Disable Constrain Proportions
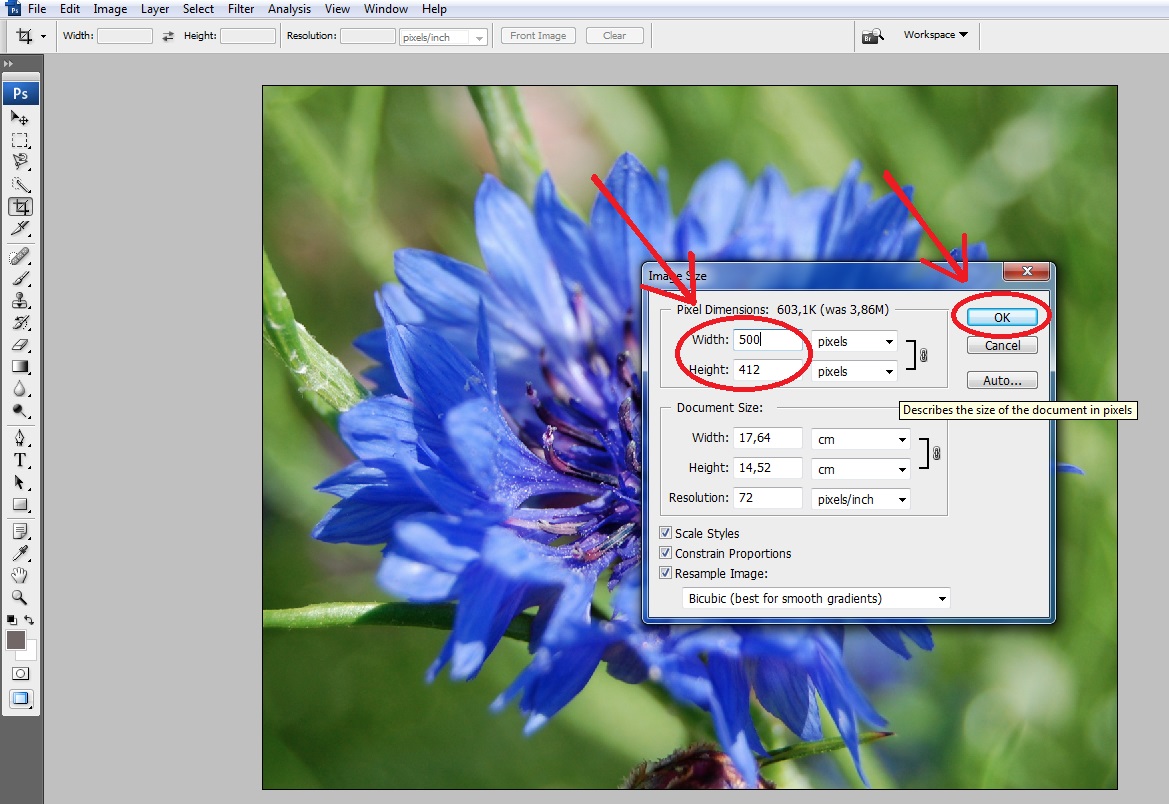 tap(666, 553)
